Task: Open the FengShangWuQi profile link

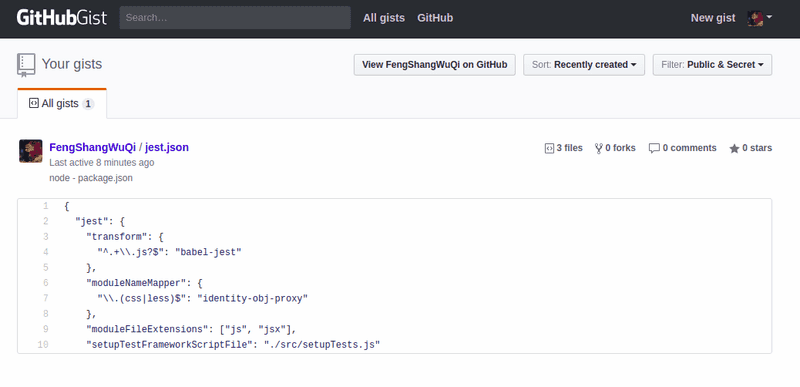Action: click(x=92, y=147)
